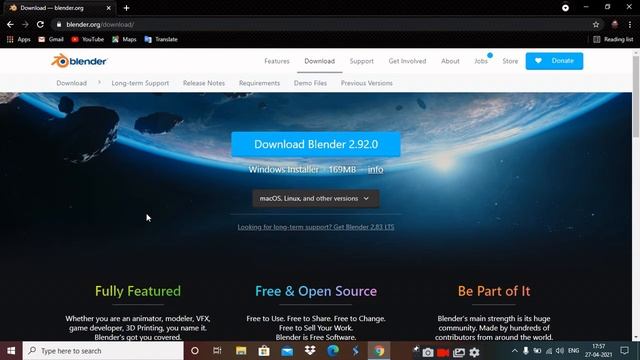The image size is (640, 360).
Task: Open Microsoft Edge from taskbar
Action: [333, 351]
